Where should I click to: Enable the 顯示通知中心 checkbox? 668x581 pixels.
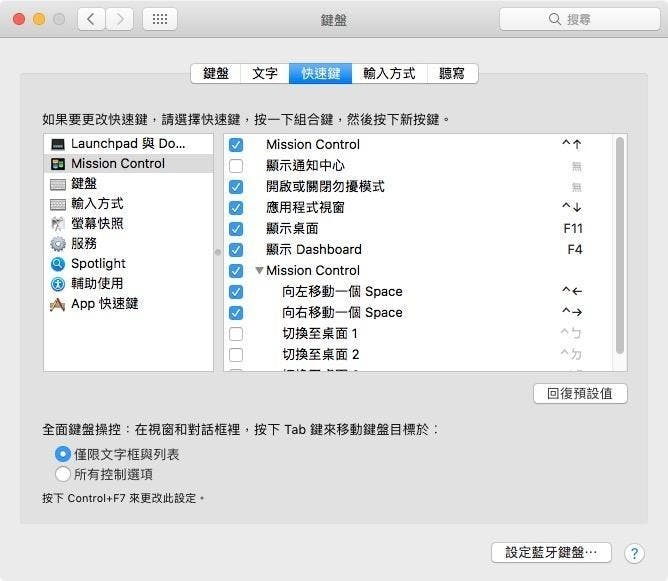pos(236,166)
